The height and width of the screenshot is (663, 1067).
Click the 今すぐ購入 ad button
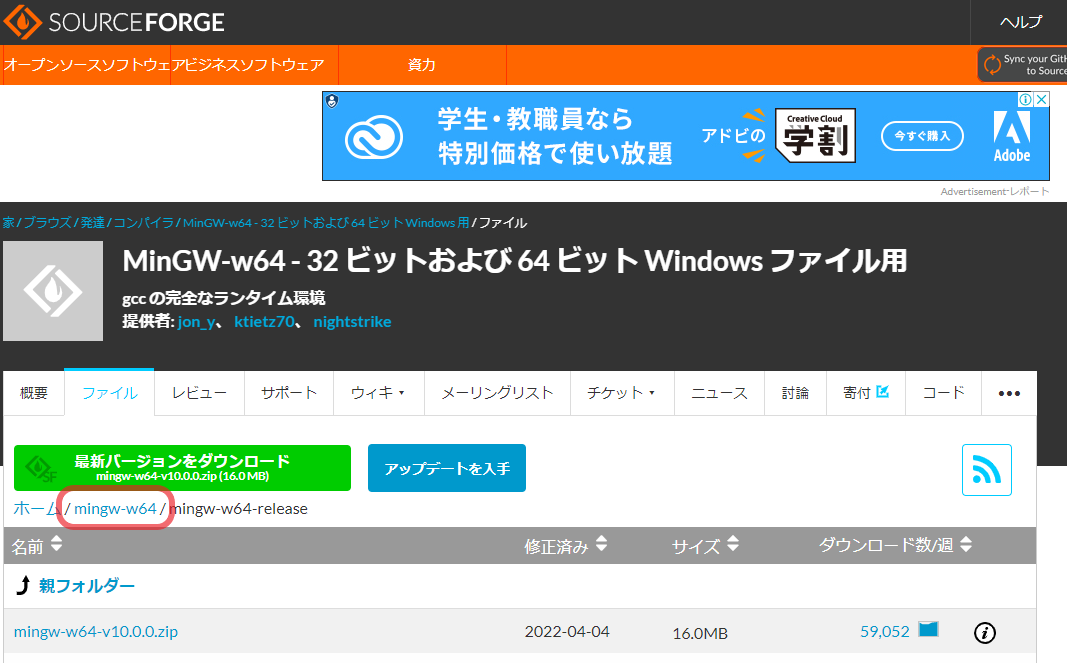(922, 135)
